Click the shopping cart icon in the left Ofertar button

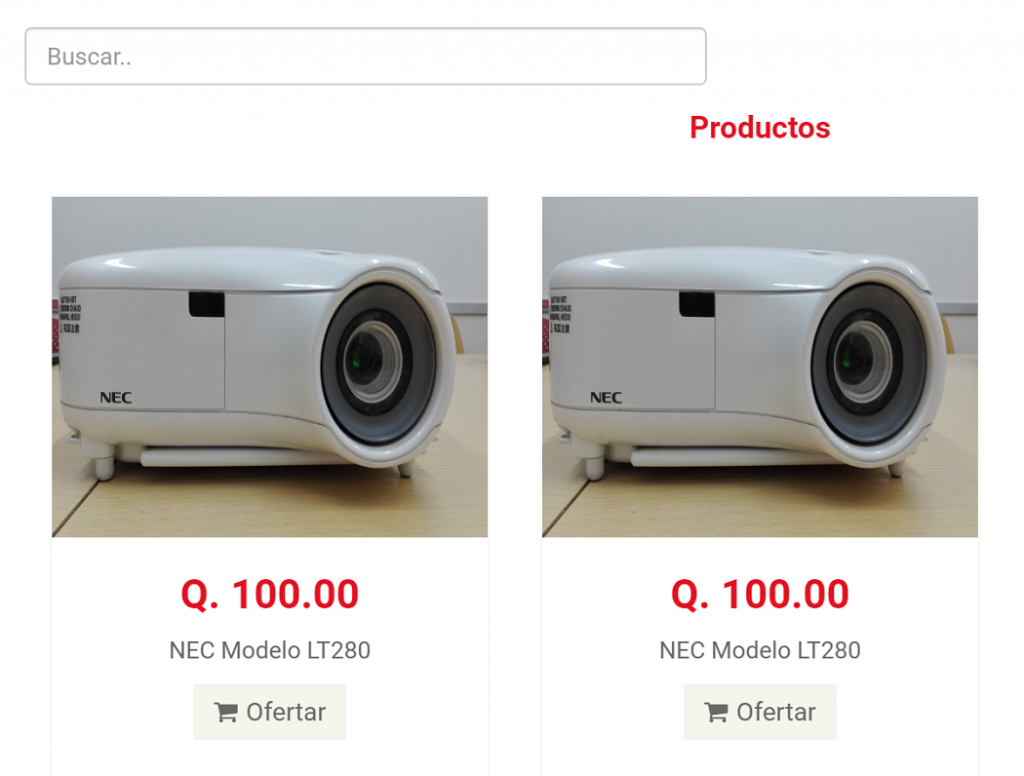(x=226, y=712)
